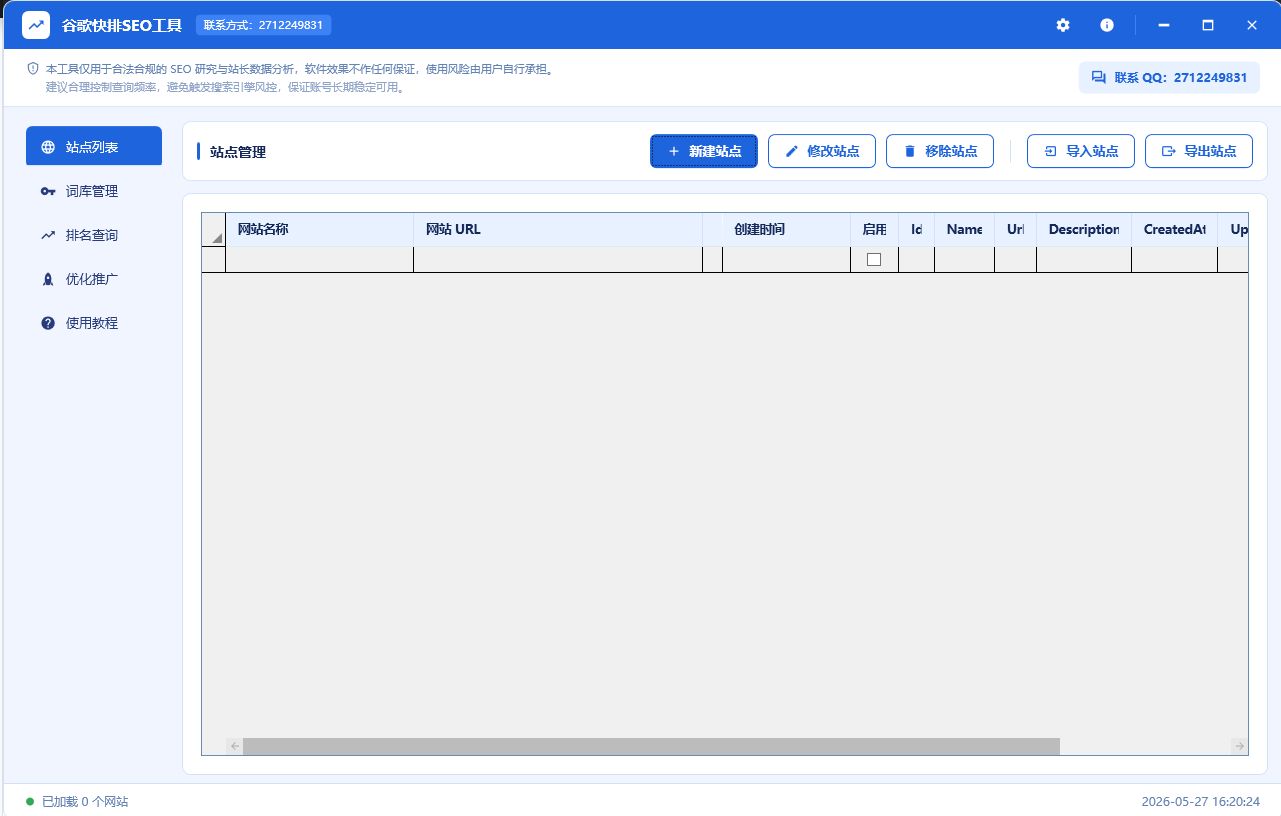This screenshot has width=1281, height=816.
Task: Switch to the 排名查询 sidebar section
Action: click(94, 235)
